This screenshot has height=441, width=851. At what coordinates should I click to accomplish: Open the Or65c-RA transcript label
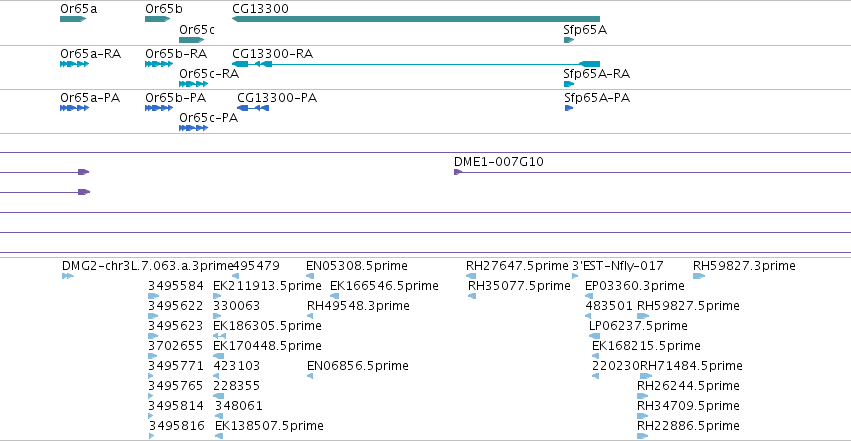pyautogui.click(x=209, y=74)
